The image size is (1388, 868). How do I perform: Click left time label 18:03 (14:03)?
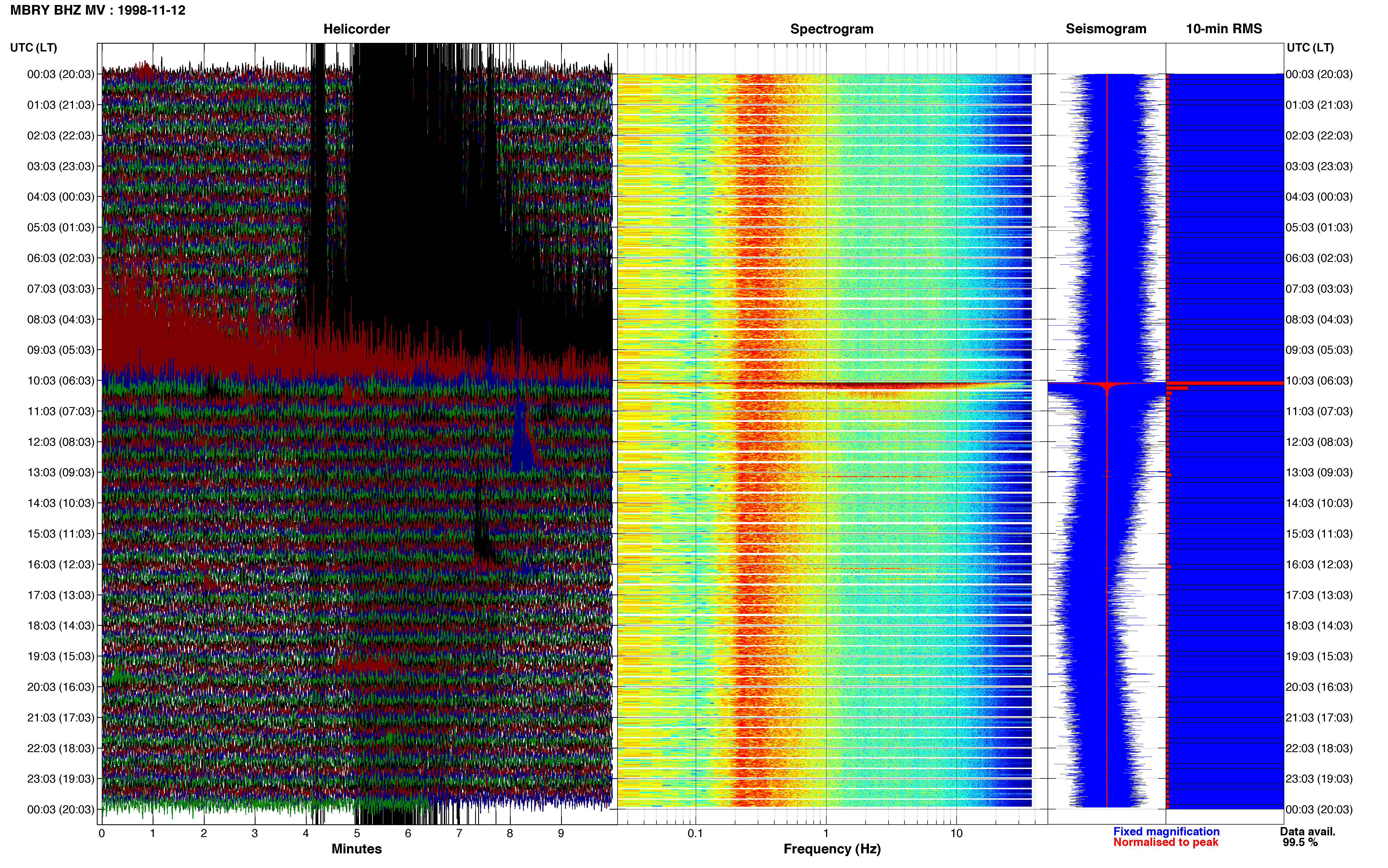pyautogui.click(x=61, y=626)
